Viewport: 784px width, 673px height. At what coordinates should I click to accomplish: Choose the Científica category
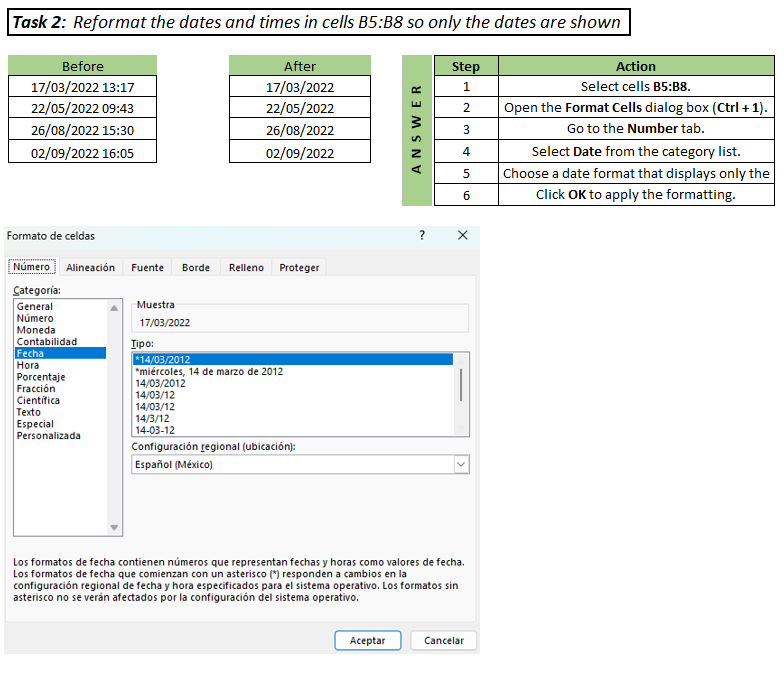point(60,400)
